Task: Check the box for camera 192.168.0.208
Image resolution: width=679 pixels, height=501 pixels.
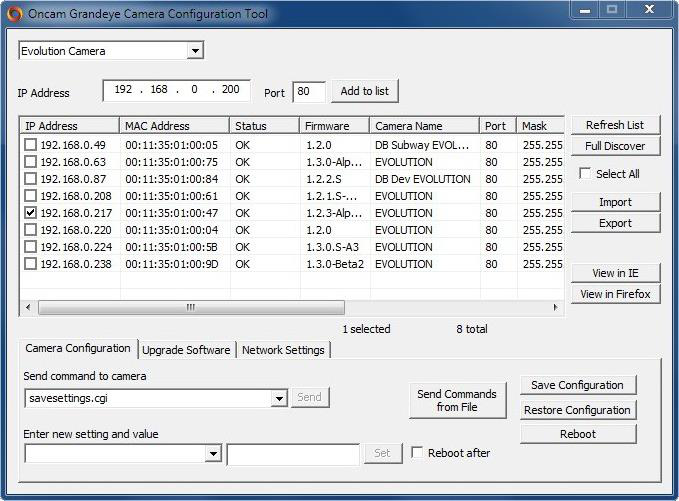Action: [x=30, y=196]
